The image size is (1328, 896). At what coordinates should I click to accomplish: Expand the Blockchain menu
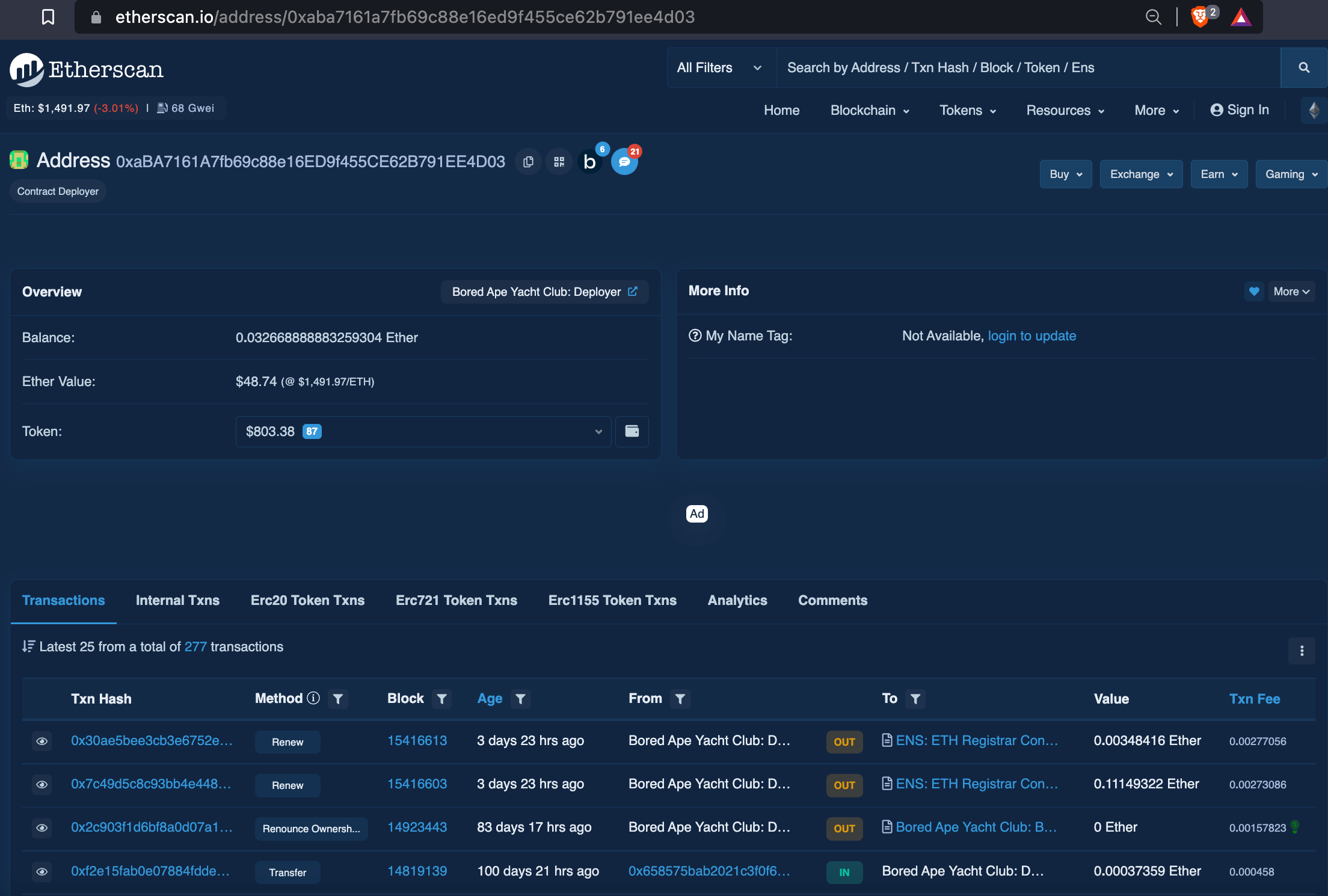click(870, 111)
